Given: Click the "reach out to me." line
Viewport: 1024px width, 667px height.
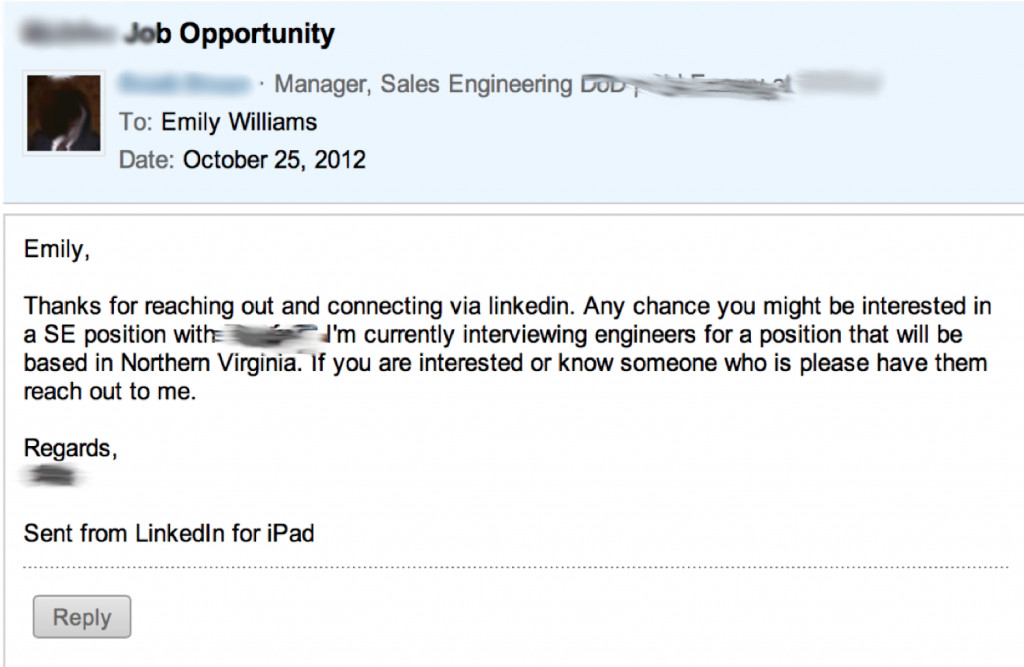Looking at the screenshot, I should (x=107, y=391).
